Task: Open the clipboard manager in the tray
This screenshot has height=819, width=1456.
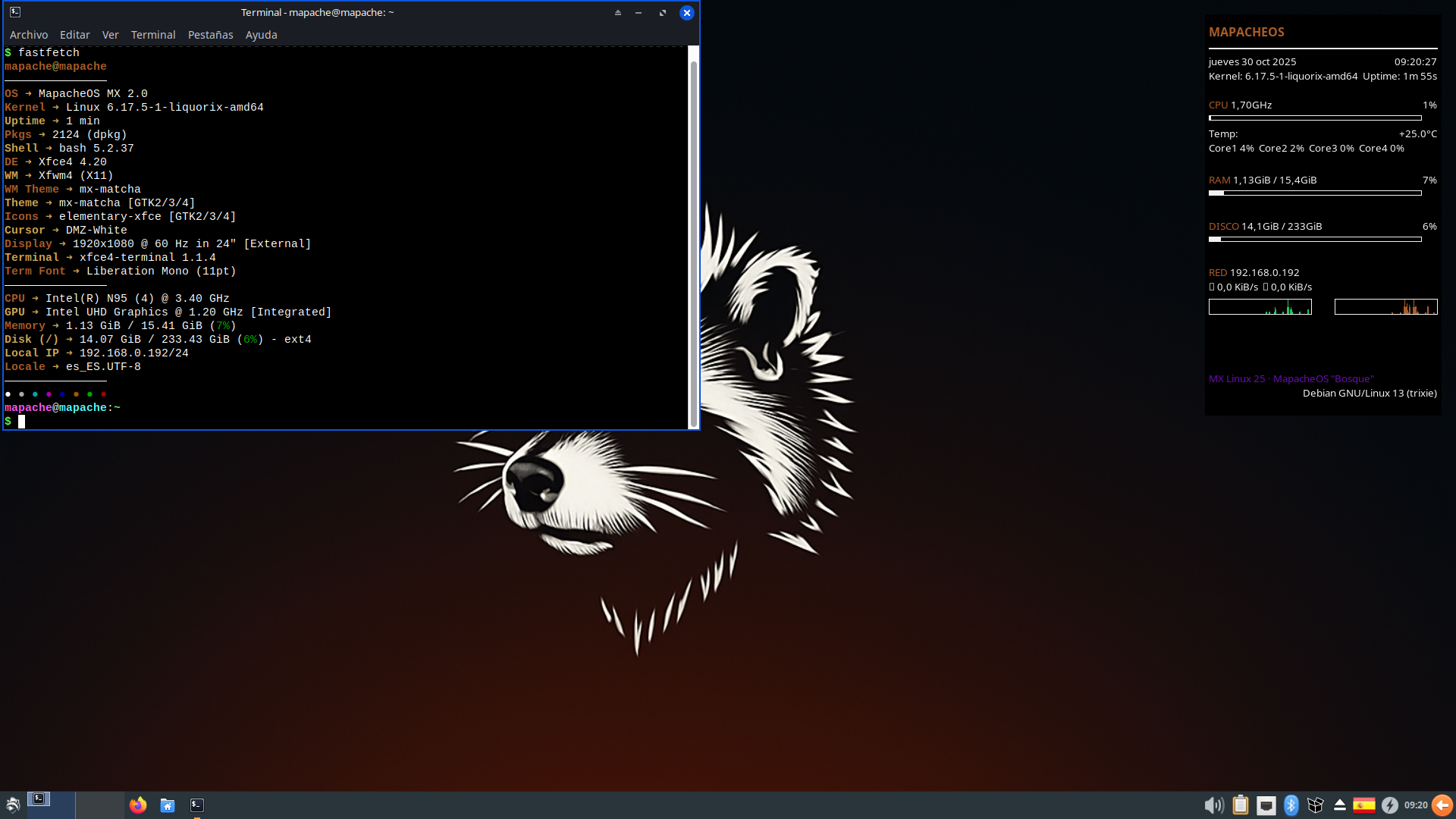Action: 1241,805
